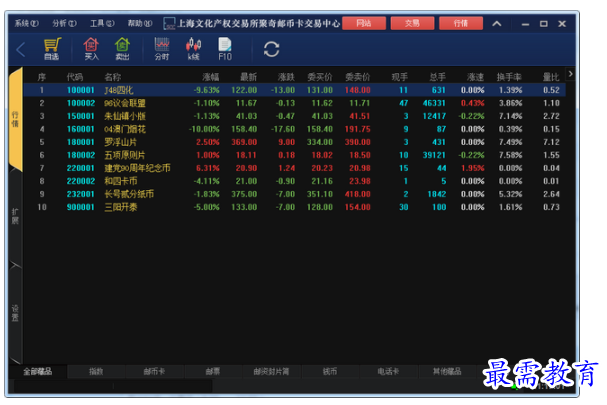Image resolution: width=607 pixels, height=405 pixels.
Task: Click the exchange logo icon in title bar
Action: (169, 24)
